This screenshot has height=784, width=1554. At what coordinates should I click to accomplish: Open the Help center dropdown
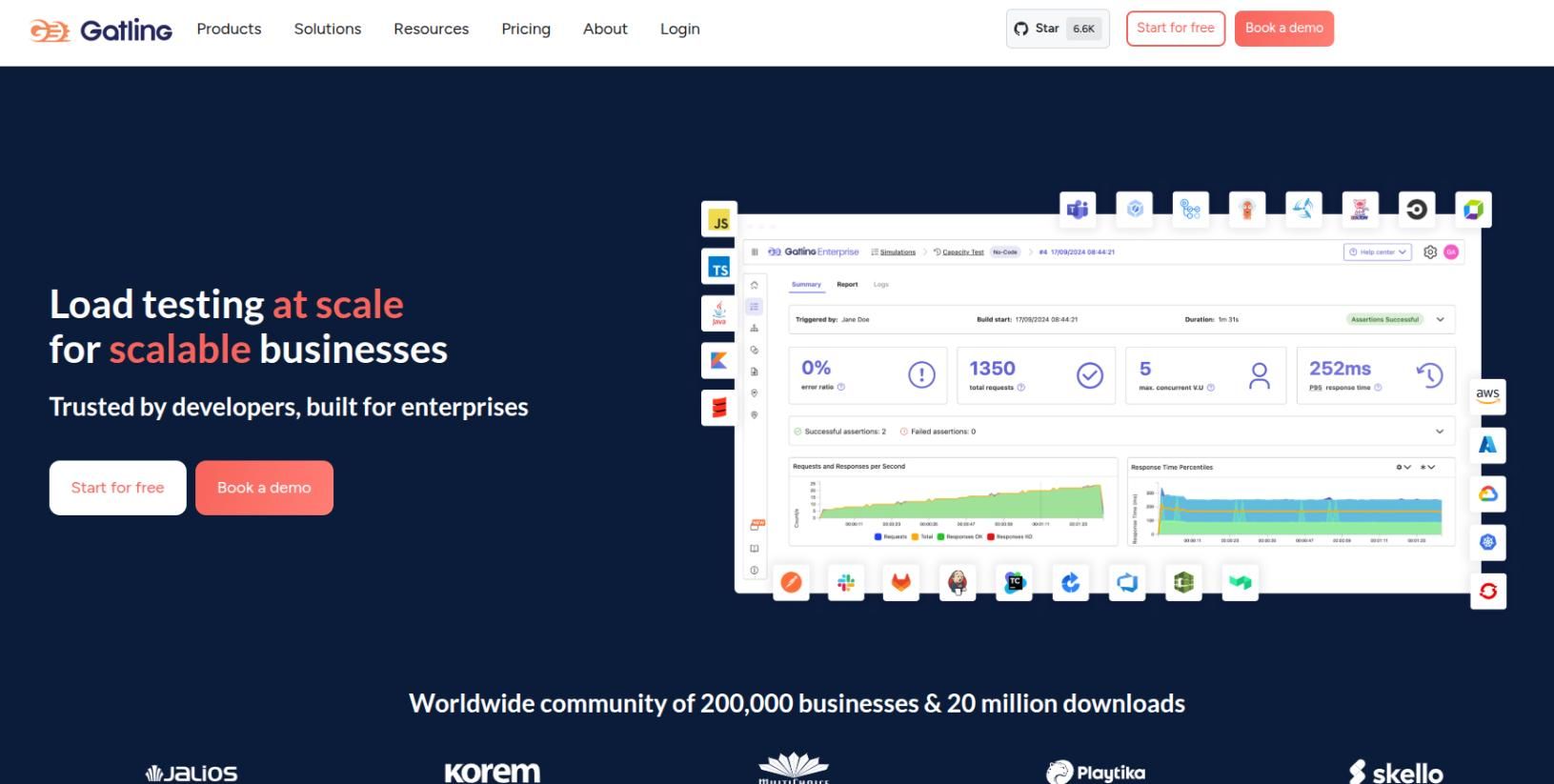1378,251
